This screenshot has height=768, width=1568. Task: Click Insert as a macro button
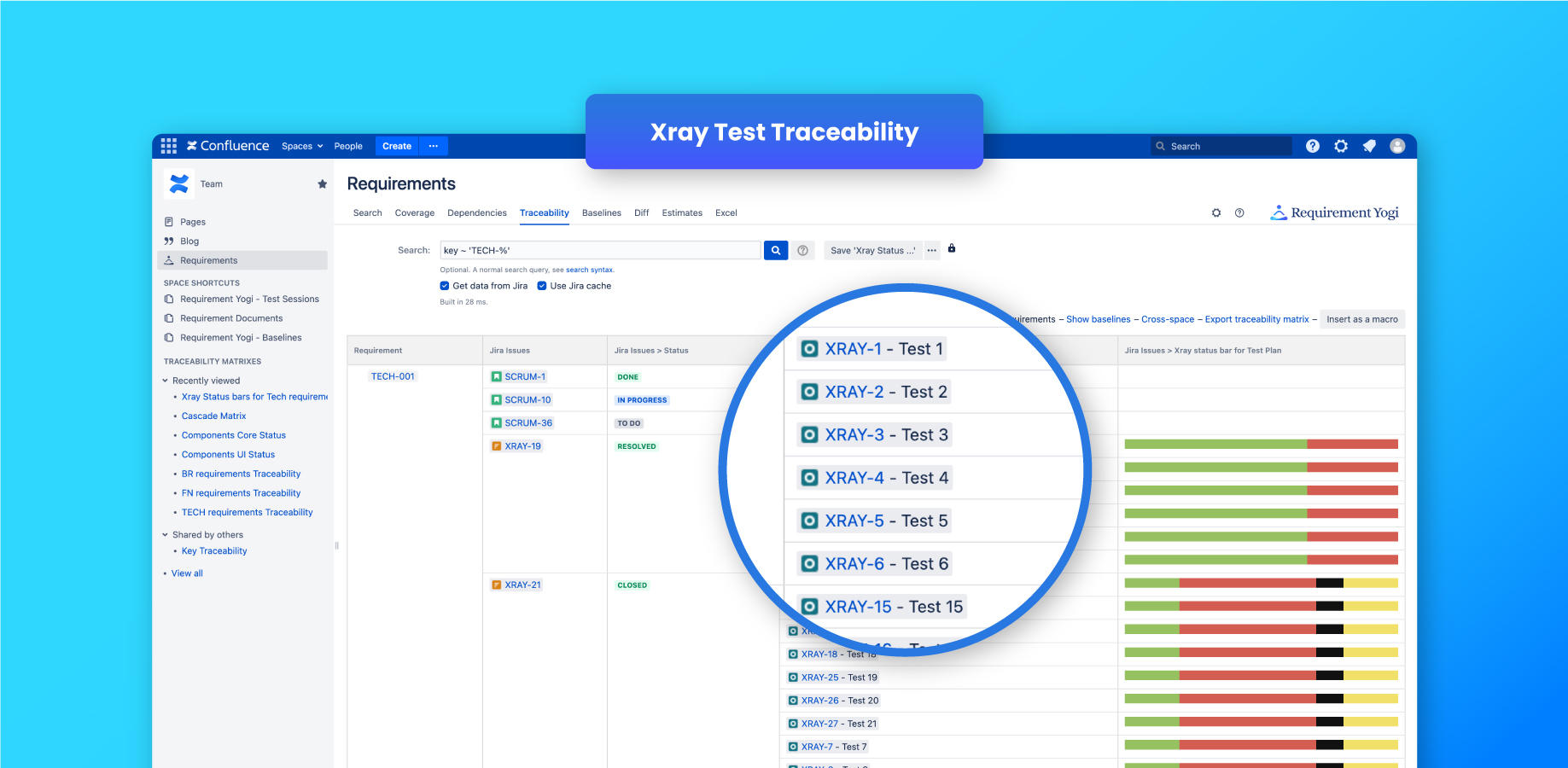(1362, 319)
